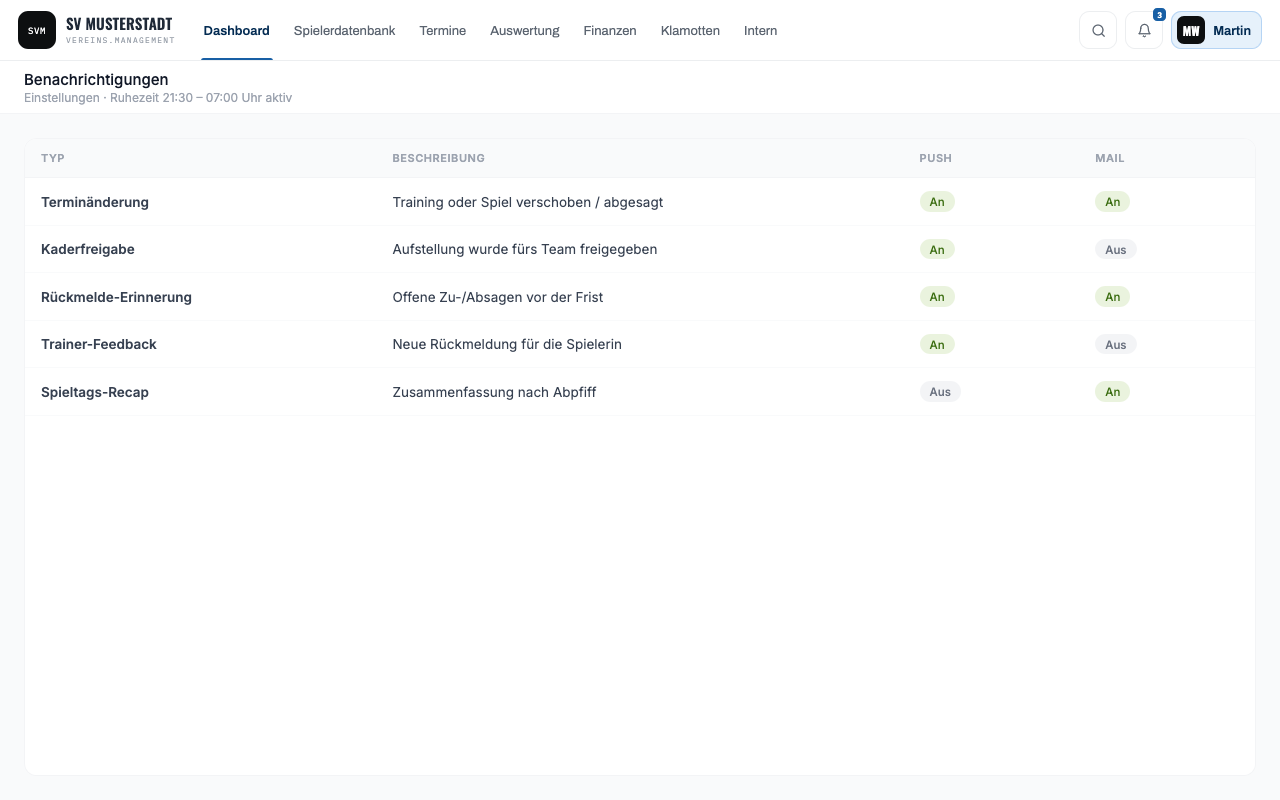This screenshot has height=800, width=1280.
Task: Click description 'Training oder Spiel verschoben / abgesagt'
Action: (528, 202)
